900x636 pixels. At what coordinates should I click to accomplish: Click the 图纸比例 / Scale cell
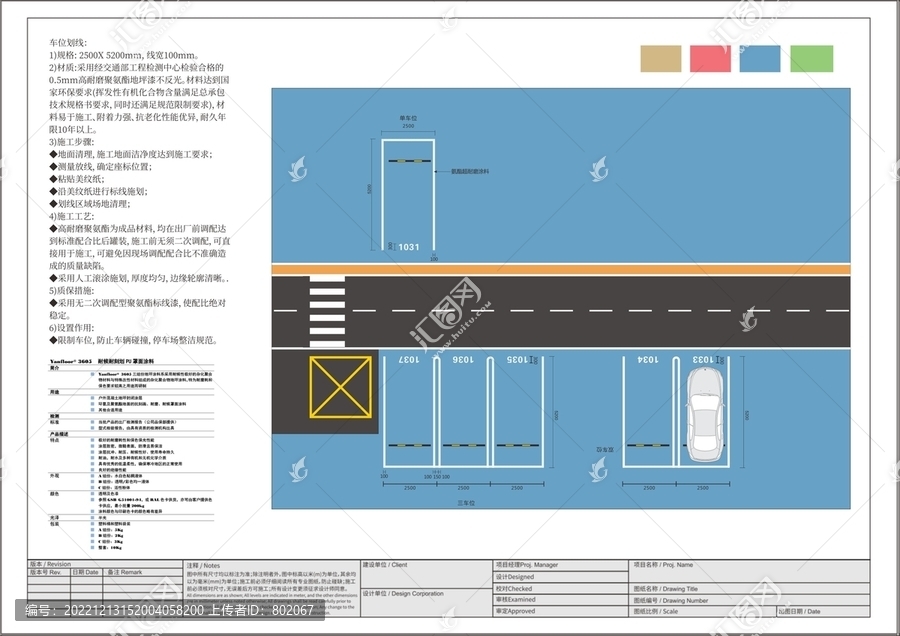coord(703,611)
